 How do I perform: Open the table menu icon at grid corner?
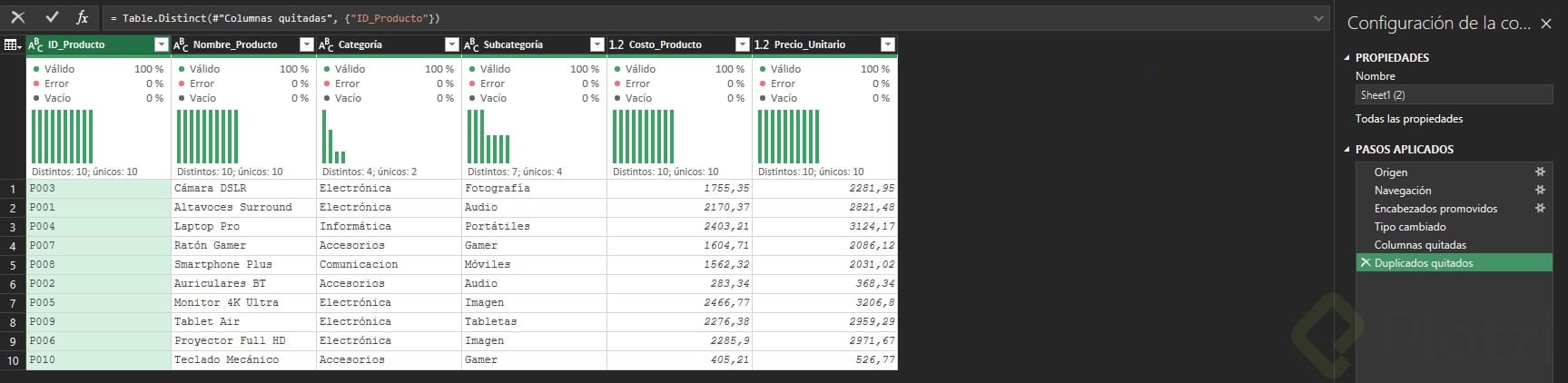point(13,44)
